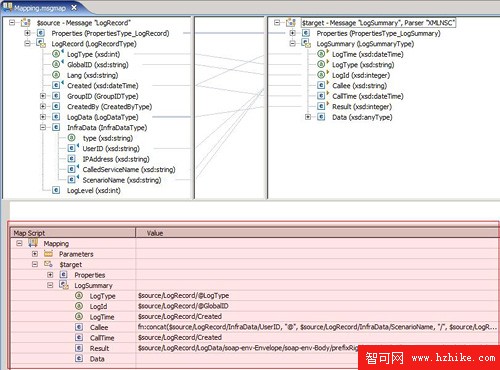Click source GlobalID attribute icon
Viewport: 500px width, 370px height.
pyautogui.click(x=56, y=64)
